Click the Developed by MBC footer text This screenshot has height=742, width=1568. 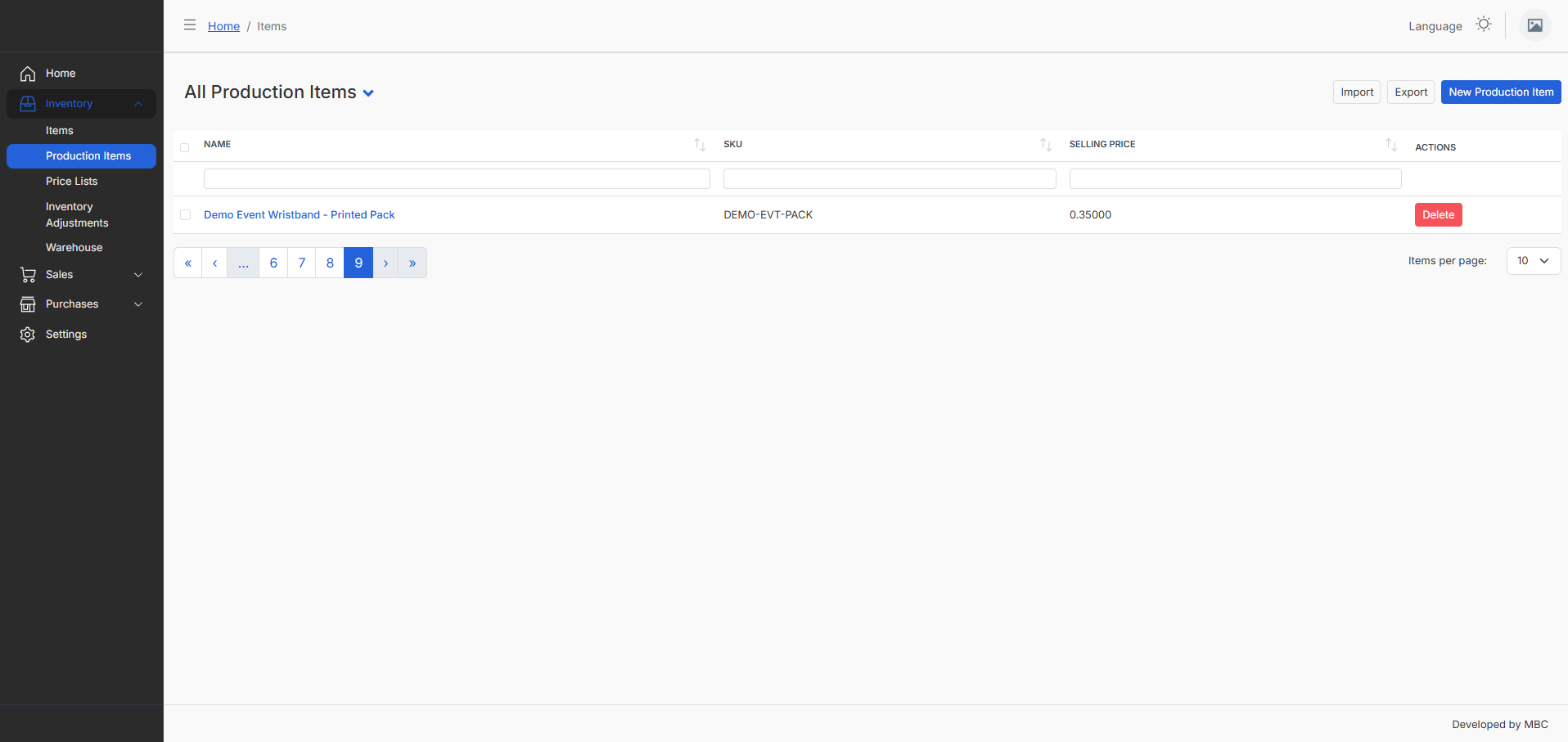[1499, 725]
